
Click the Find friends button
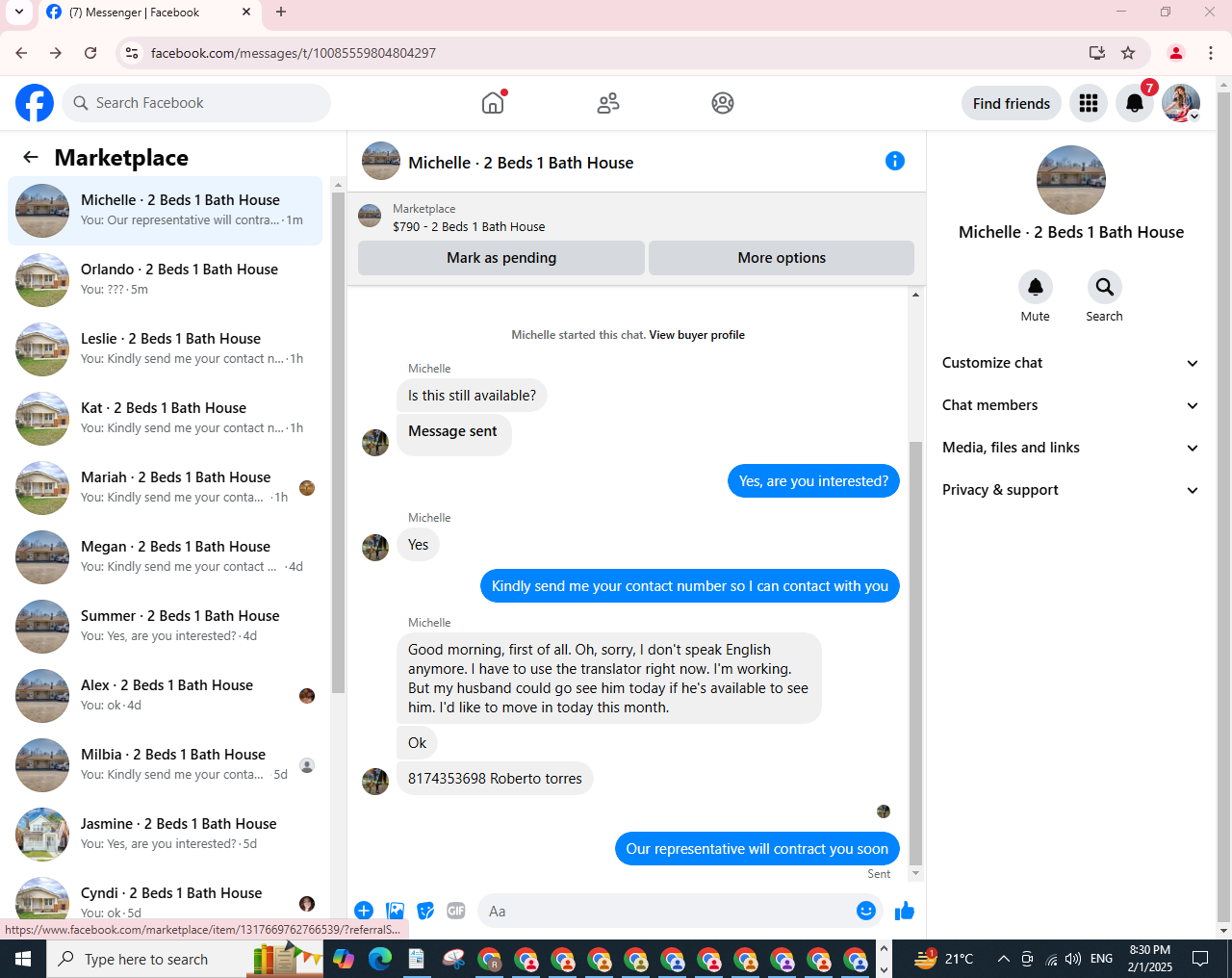click(x=1012, y=103)
